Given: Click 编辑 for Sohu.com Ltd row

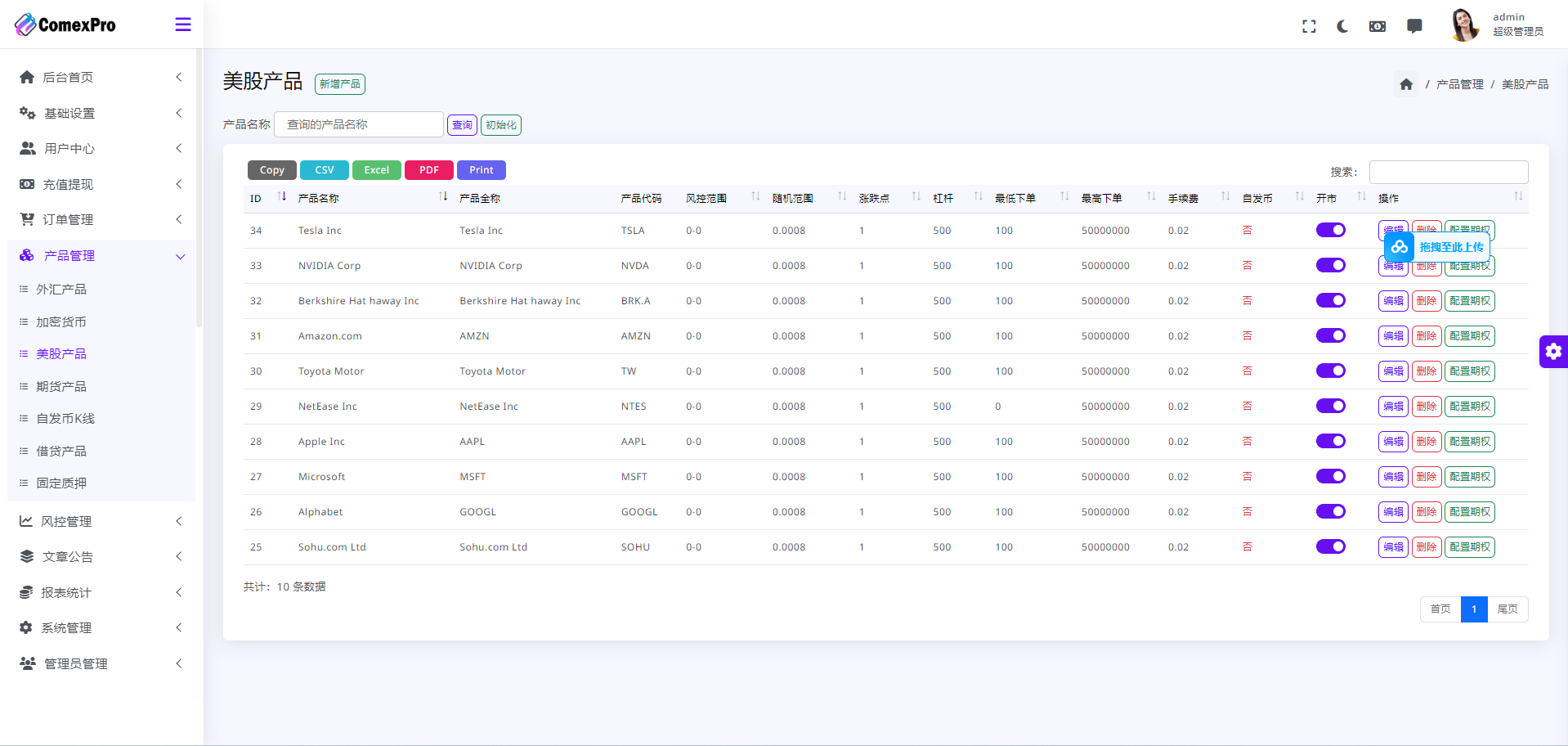Looking at the screenshot, I should pyautogui.click(x=1393, y=546).
